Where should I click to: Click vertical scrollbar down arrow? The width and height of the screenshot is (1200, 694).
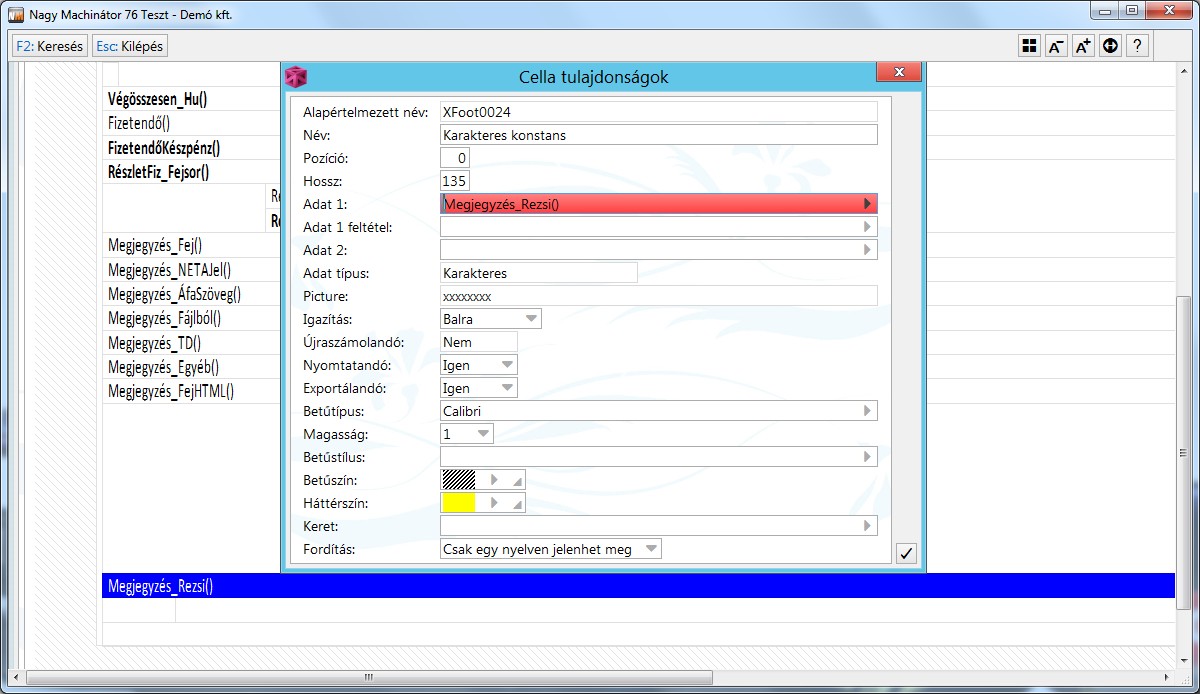pos(1185,661)
